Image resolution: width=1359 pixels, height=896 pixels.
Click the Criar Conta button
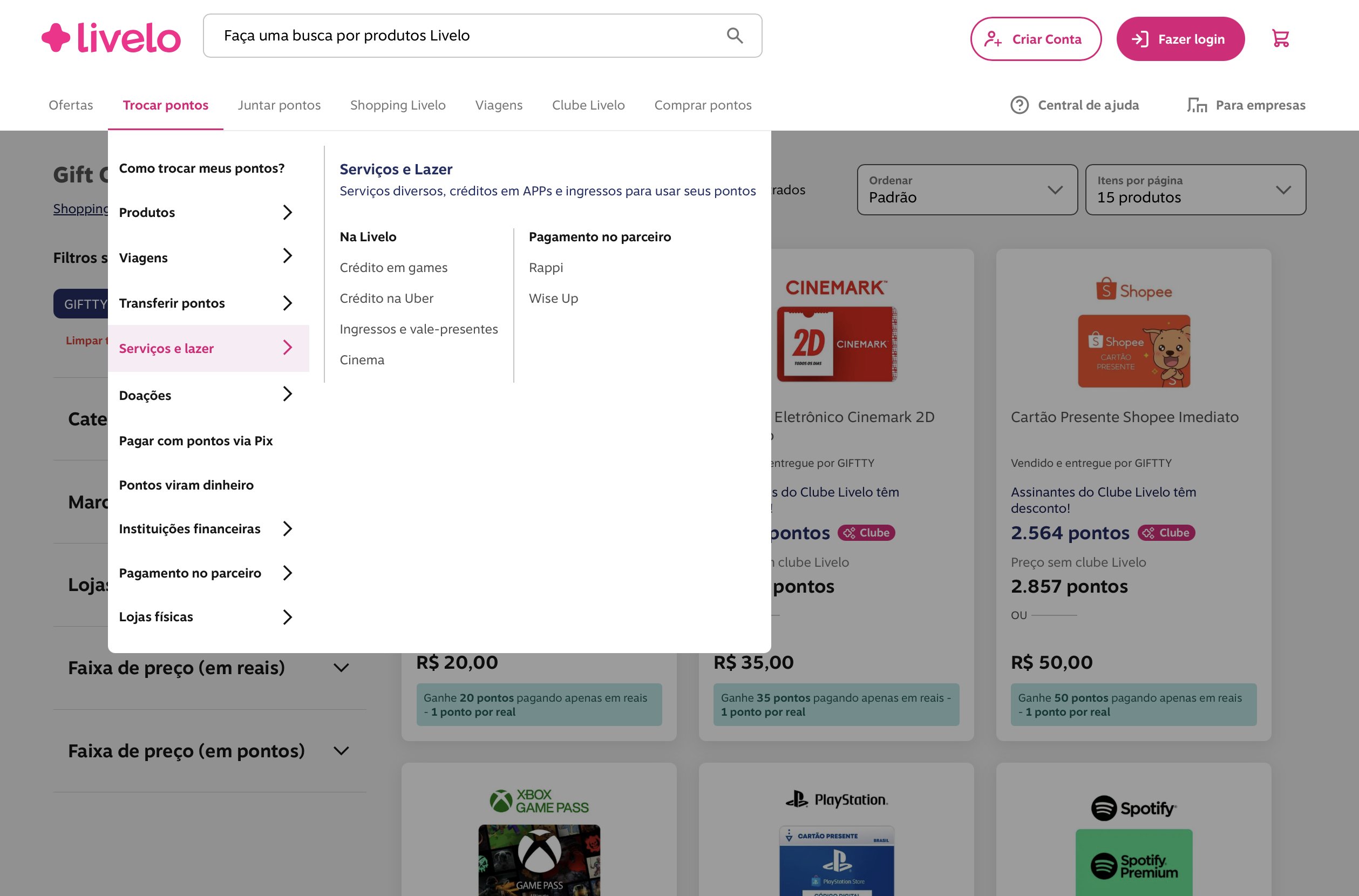point(1036,39)
